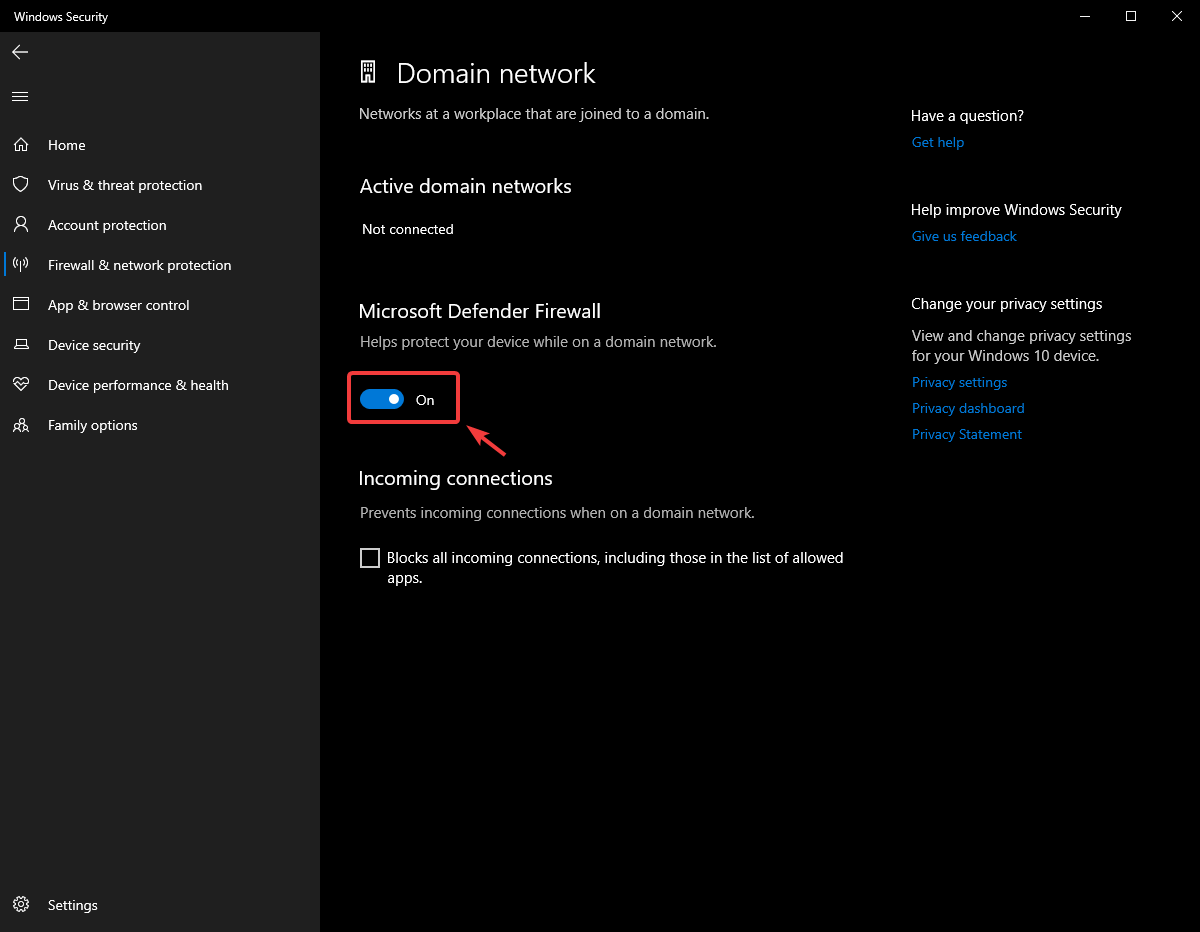Screen dimensions: 1200x932
Task: Enable blocking of all incoming connections
Action: coord(370,557)
